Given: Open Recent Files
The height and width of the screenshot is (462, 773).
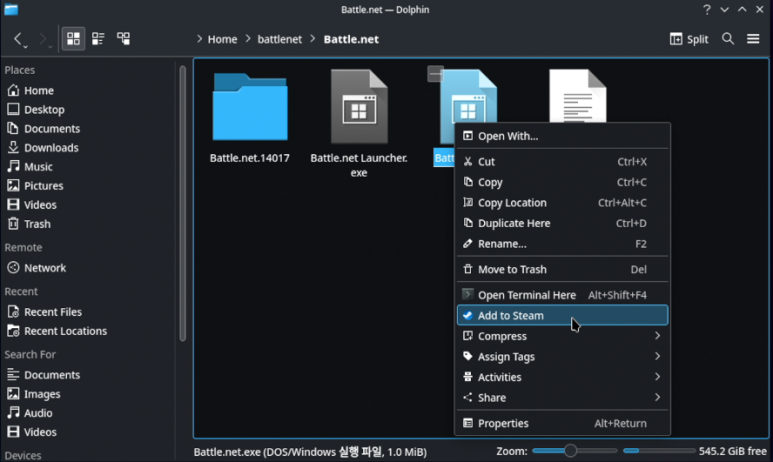Looking at the screenshot, I should (89, 312).
